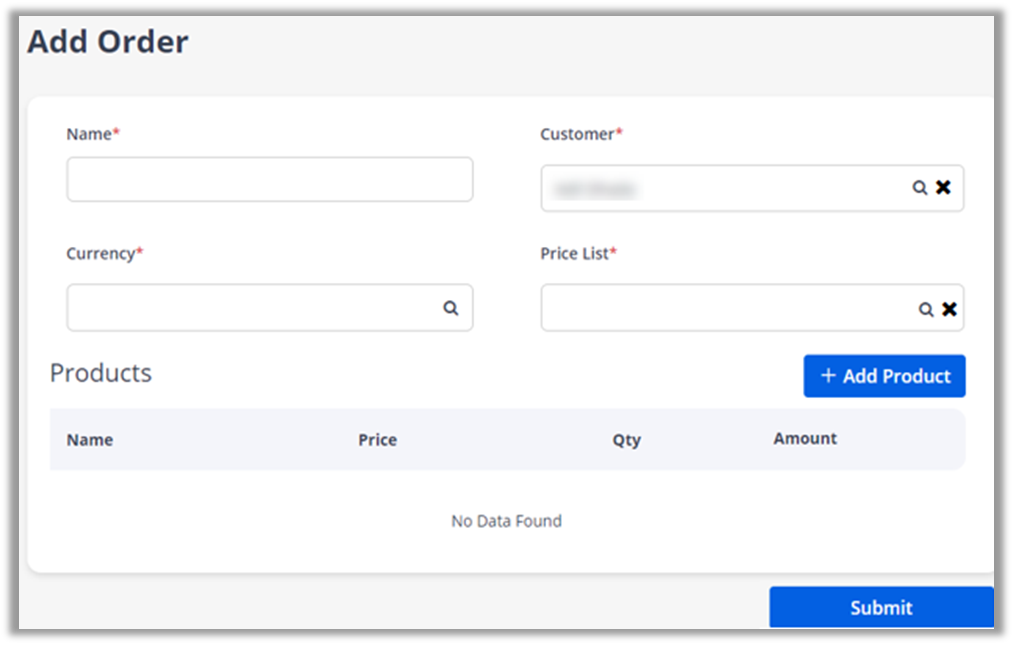Image resolution: width=1014 pixels, height=645 pixels.
Task: Click the No Data Found message
Action: click(x=506, y=521)
